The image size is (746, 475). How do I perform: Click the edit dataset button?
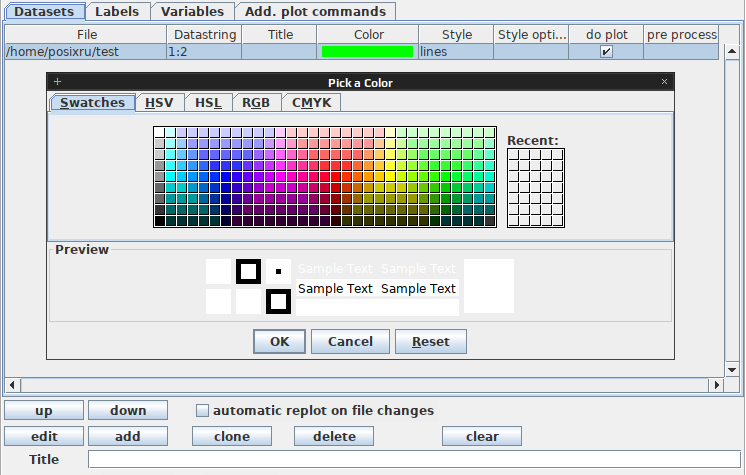[44, 436]
